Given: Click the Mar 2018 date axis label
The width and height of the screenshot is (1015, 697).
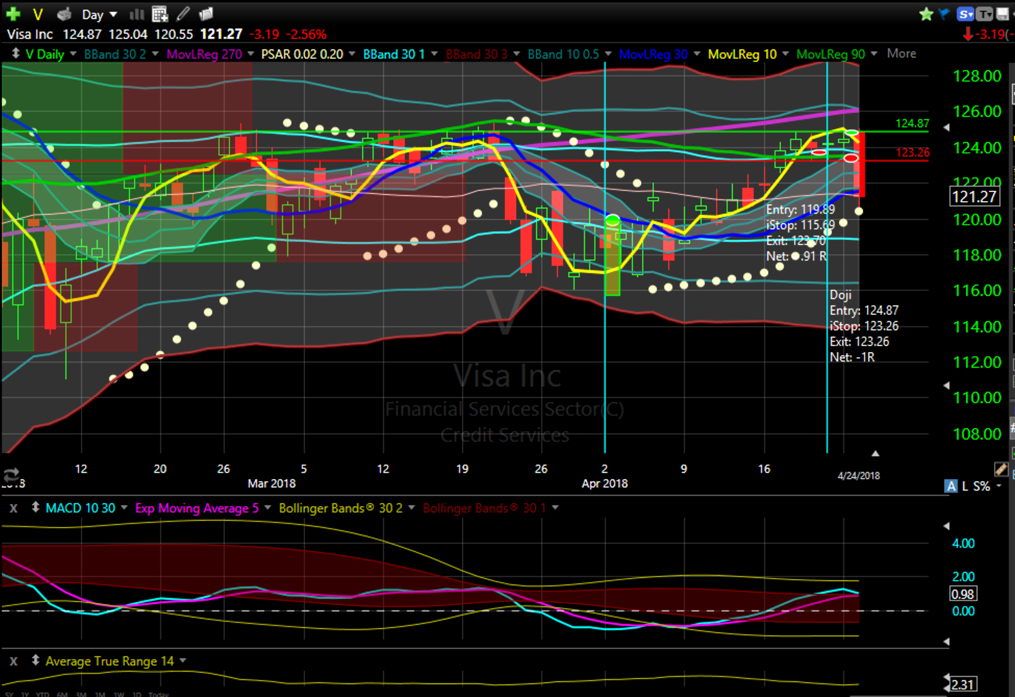Looking at the screenshot, I should click(x=271, y=483).
